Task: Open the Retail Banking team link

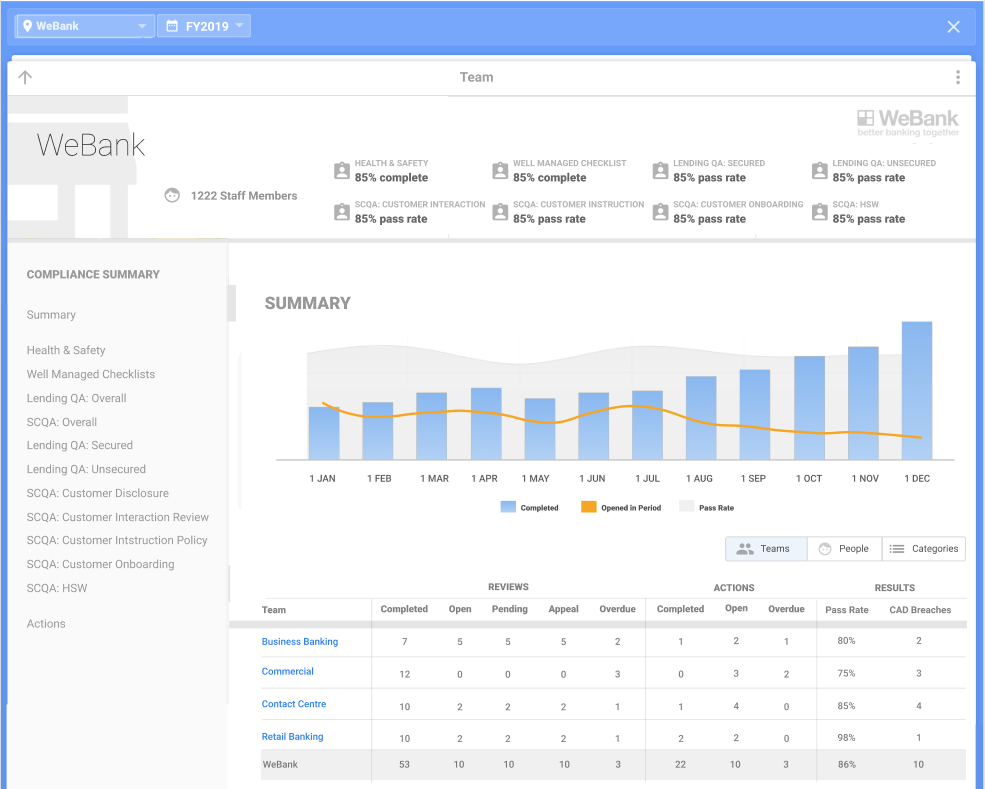Action: [x=292, y=736]
